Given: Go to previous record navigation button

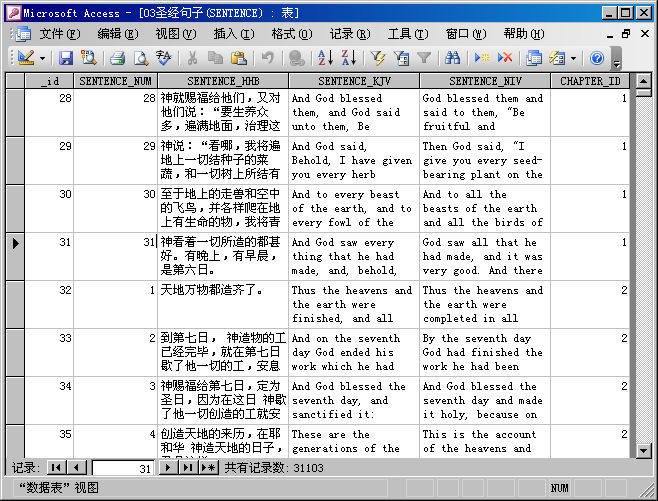Looking at the screenshot, I should point(77,467).
